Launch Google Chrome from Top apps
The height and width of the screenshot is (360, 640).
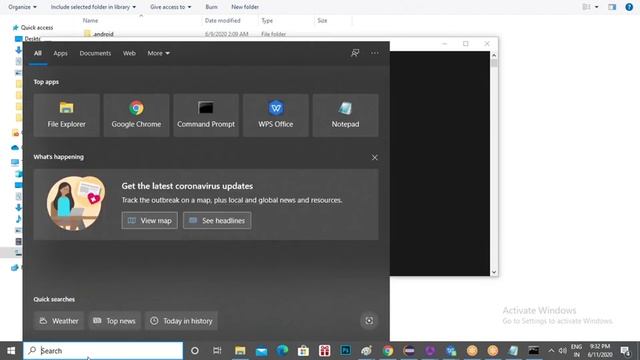(136, 115)
